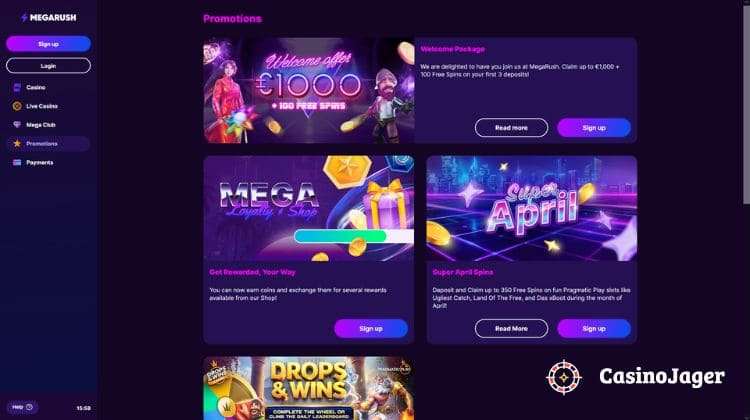Click the CasinoJager roulette wheel logo
The width and height of the screenshot is (750, 420).
pos(564,377)
